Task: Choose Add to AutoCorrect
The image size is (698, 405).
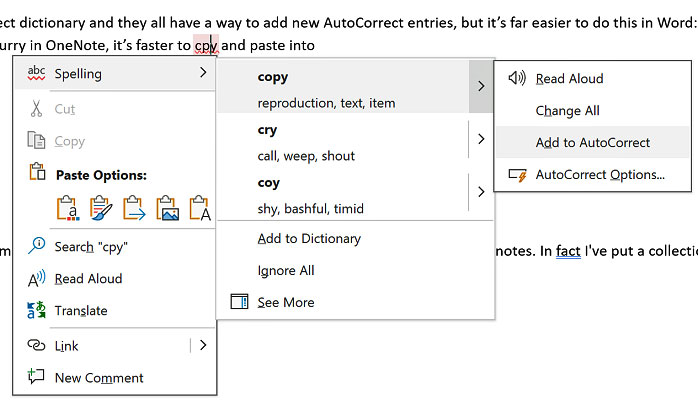Action: [592, 142]
